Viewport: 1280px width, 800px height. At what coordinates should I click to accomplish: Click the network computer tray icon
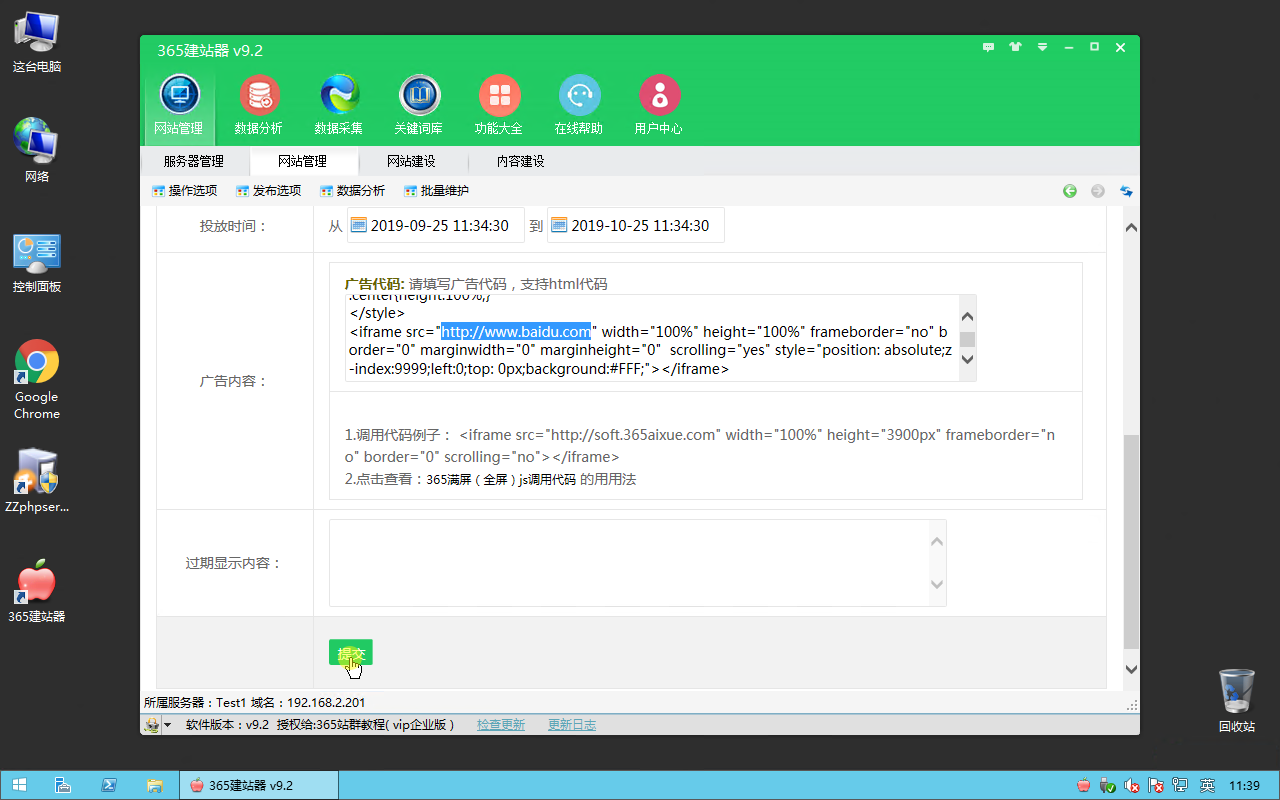1180,785
